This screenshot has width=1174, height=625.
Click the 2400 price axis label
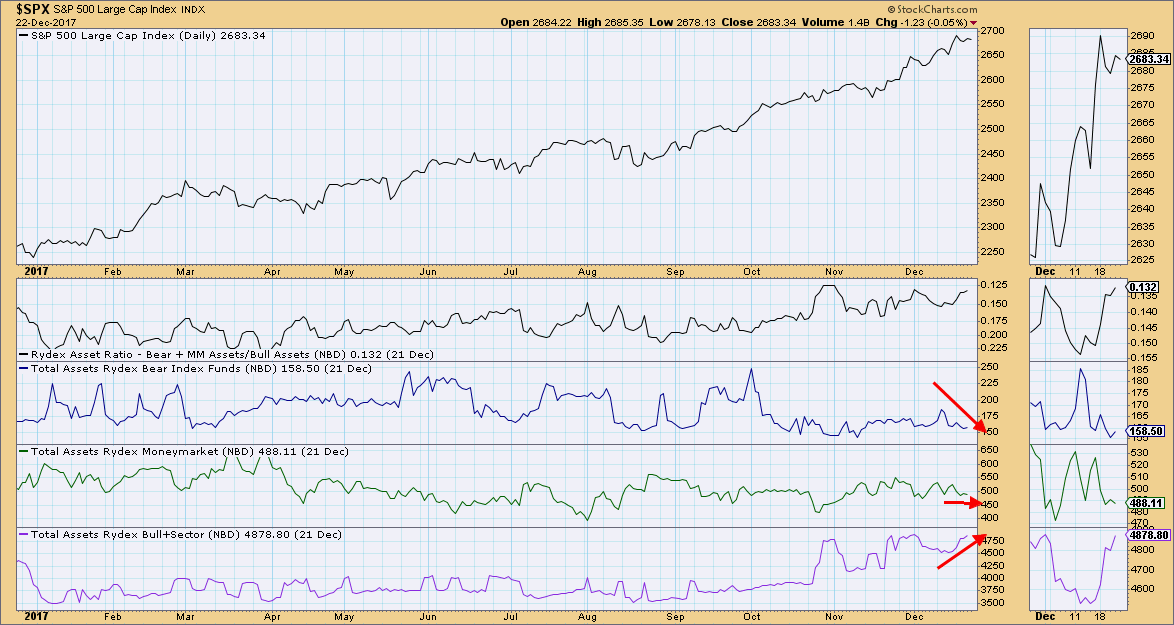click(995, 178)
